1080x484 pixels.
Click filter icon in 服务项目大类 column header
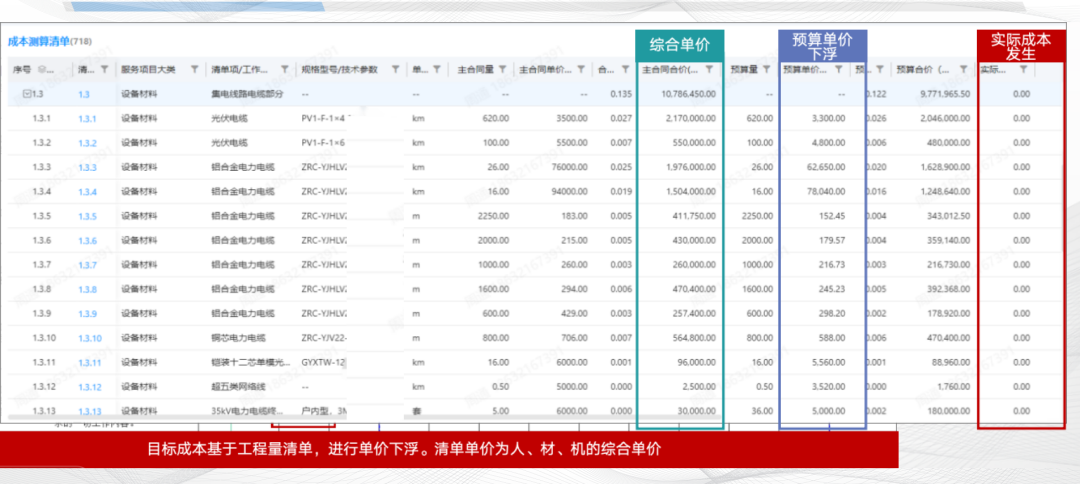pyautogui.click(x=194, y=70)
